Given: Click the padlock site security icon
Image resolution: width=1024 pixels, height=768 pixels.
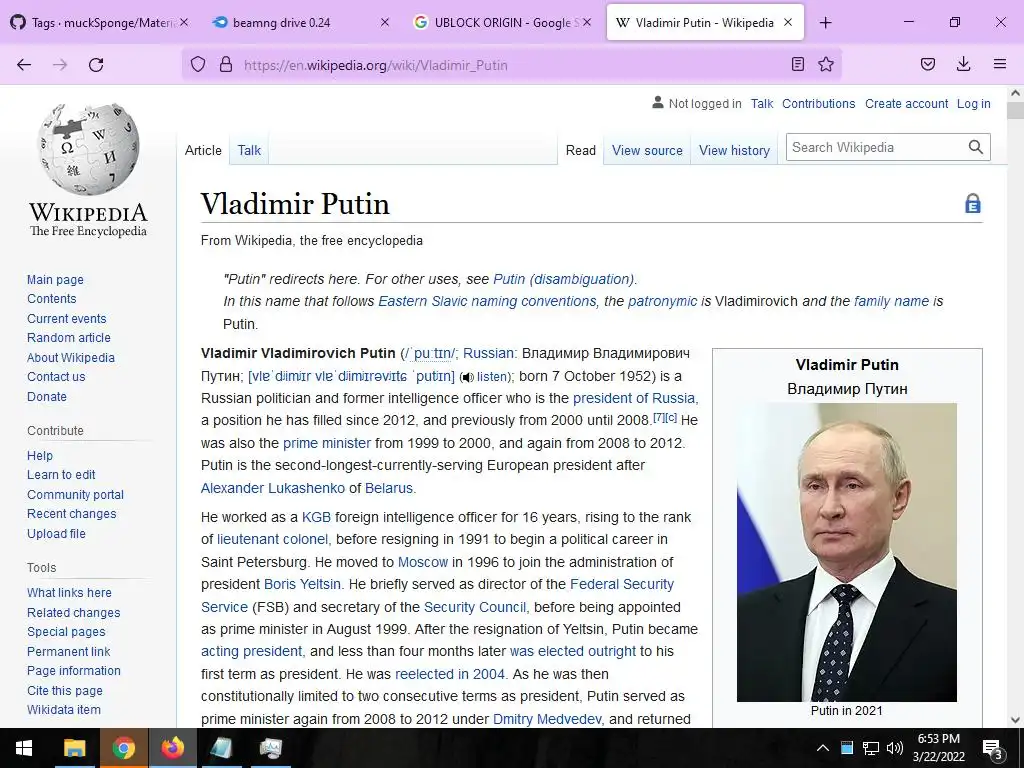Looking at the screenshot, I should 226,64.
